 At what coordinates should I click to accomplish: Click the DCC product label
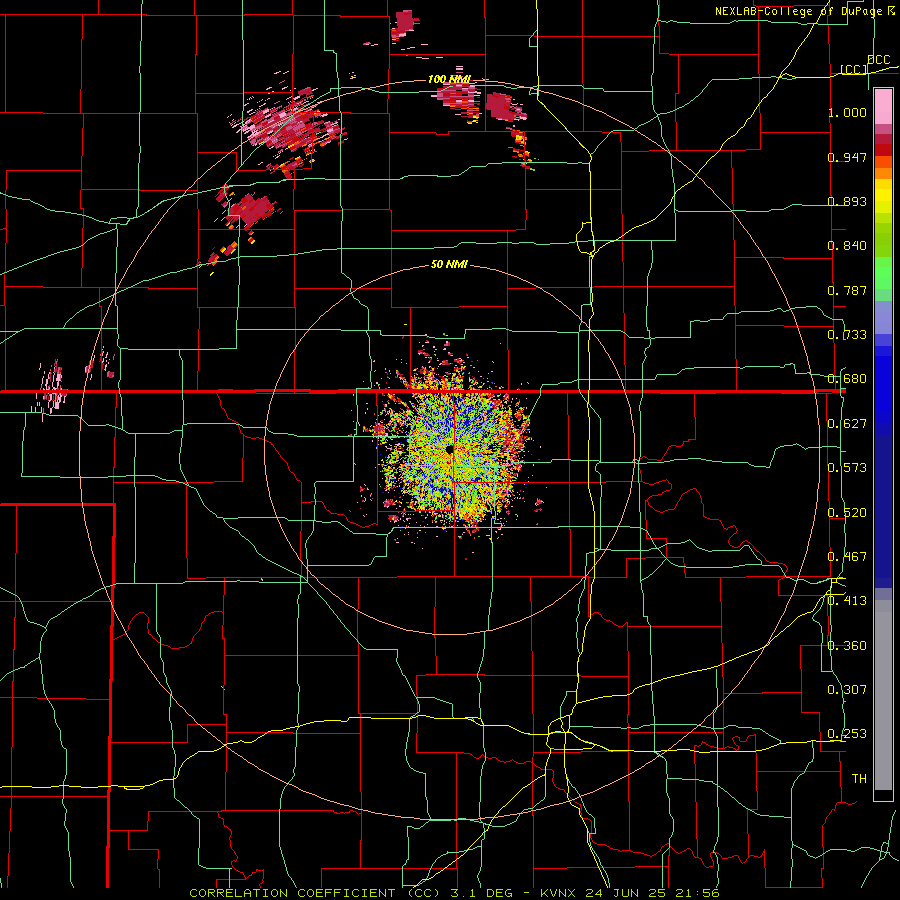(x=878, y=60)
